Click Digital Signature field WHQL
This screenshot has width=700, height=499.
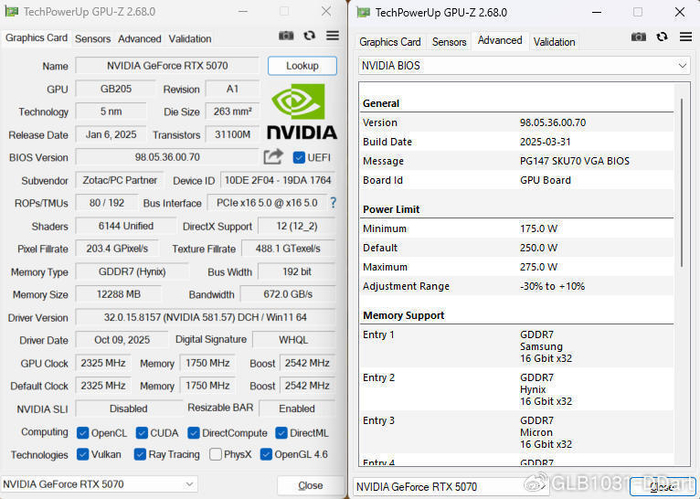pyautogui.click(x=293, y=340)
